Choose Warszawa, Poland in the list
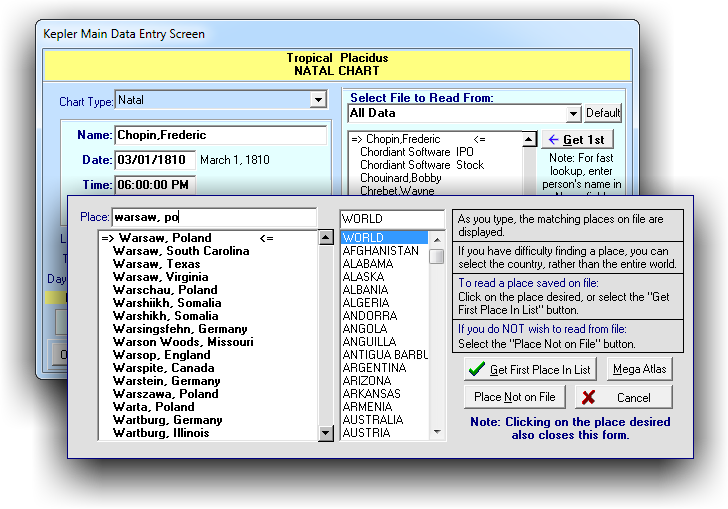 pyautogui.click(x=165, y=394)
